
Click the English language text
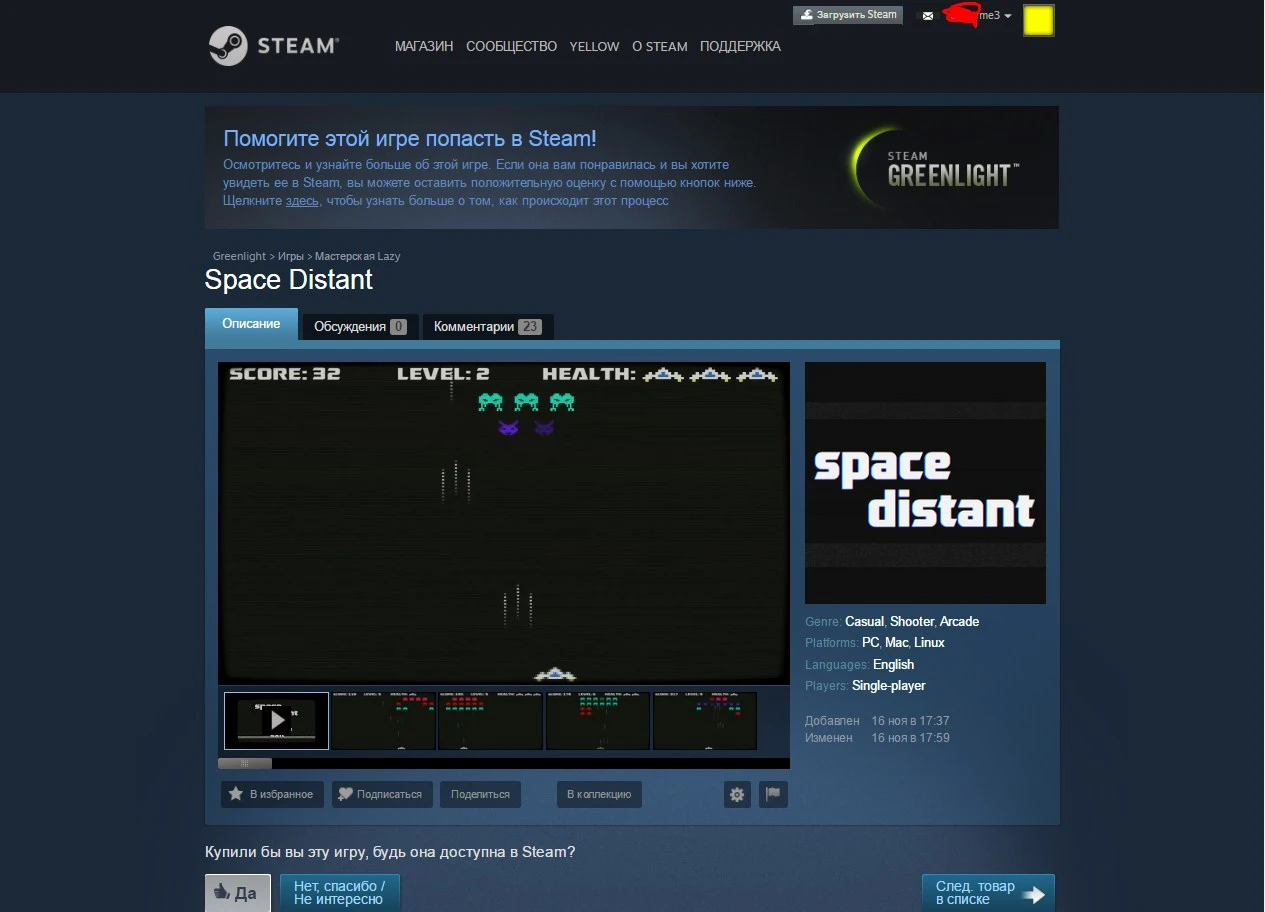(x=893, y=665)
